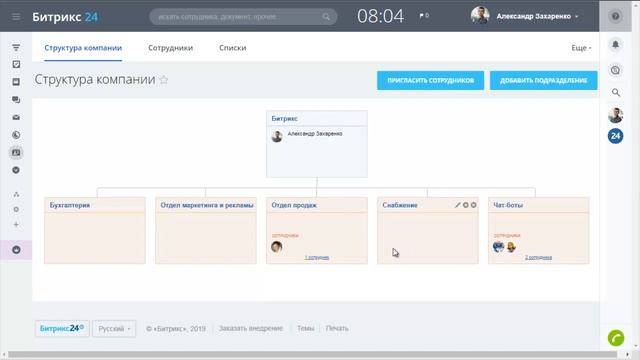Open Отдел маркетинга и рекламы department

(207, 205)
